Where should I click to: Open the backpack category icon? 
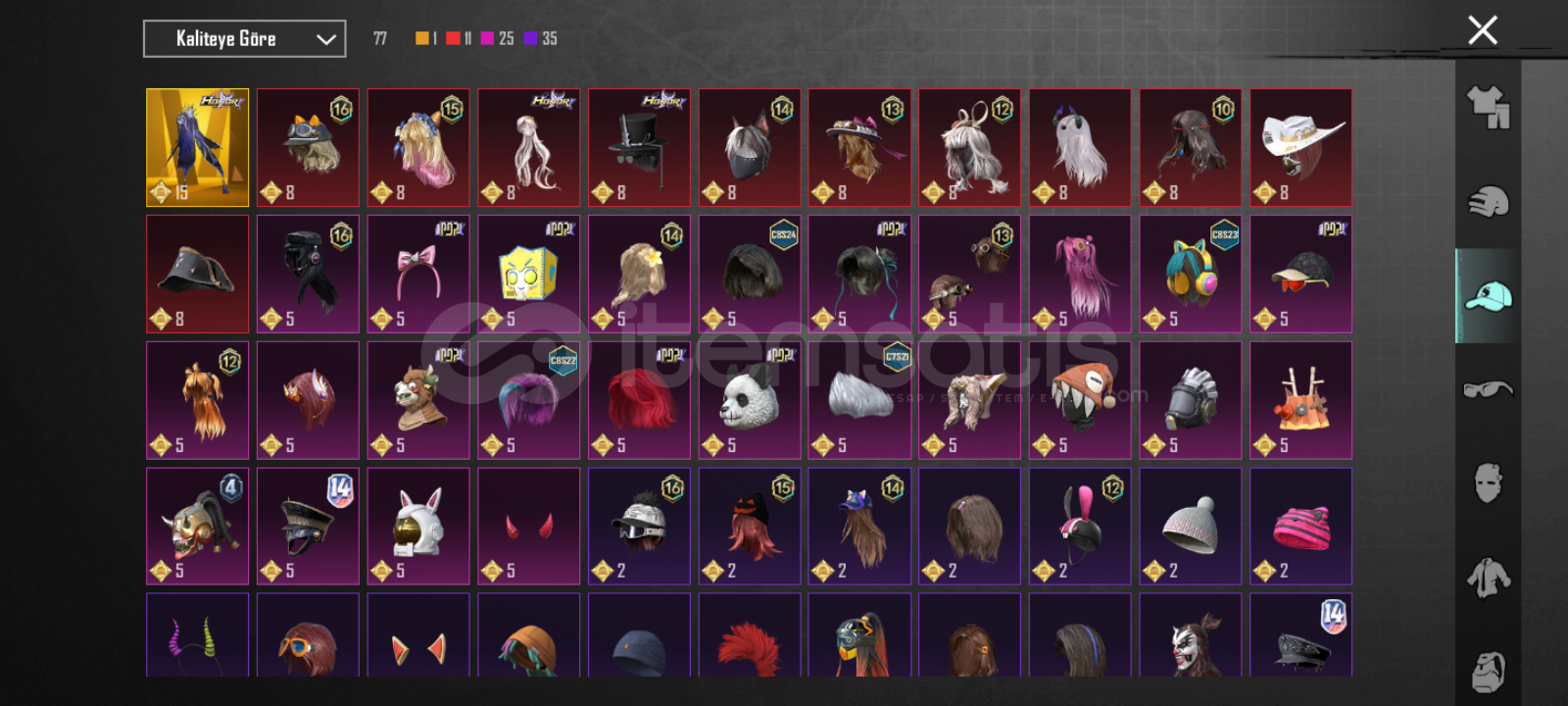(x=1488, y=671)
